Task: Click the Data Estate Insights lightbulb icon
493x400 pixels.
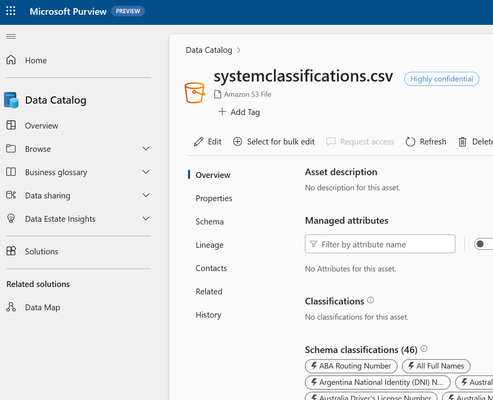Action: 11,219
